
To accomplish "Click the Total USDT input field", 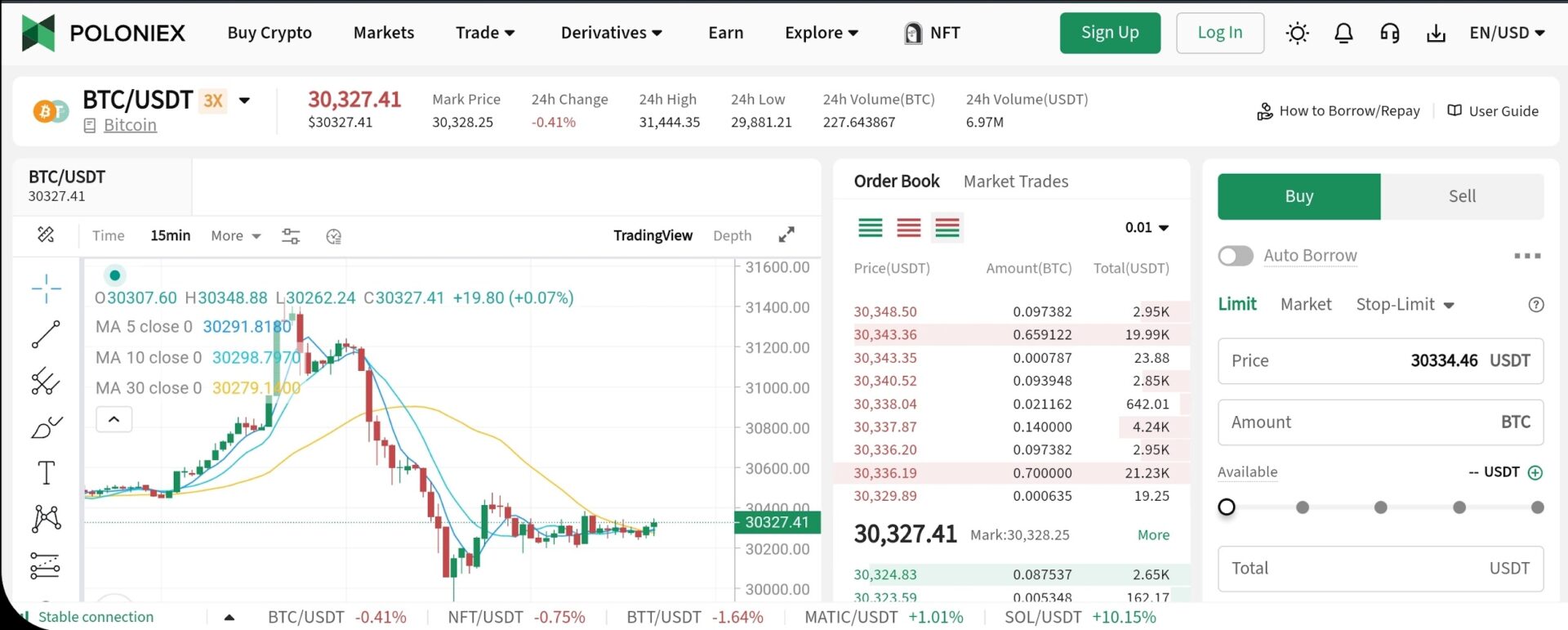I will pos(1380,569).
